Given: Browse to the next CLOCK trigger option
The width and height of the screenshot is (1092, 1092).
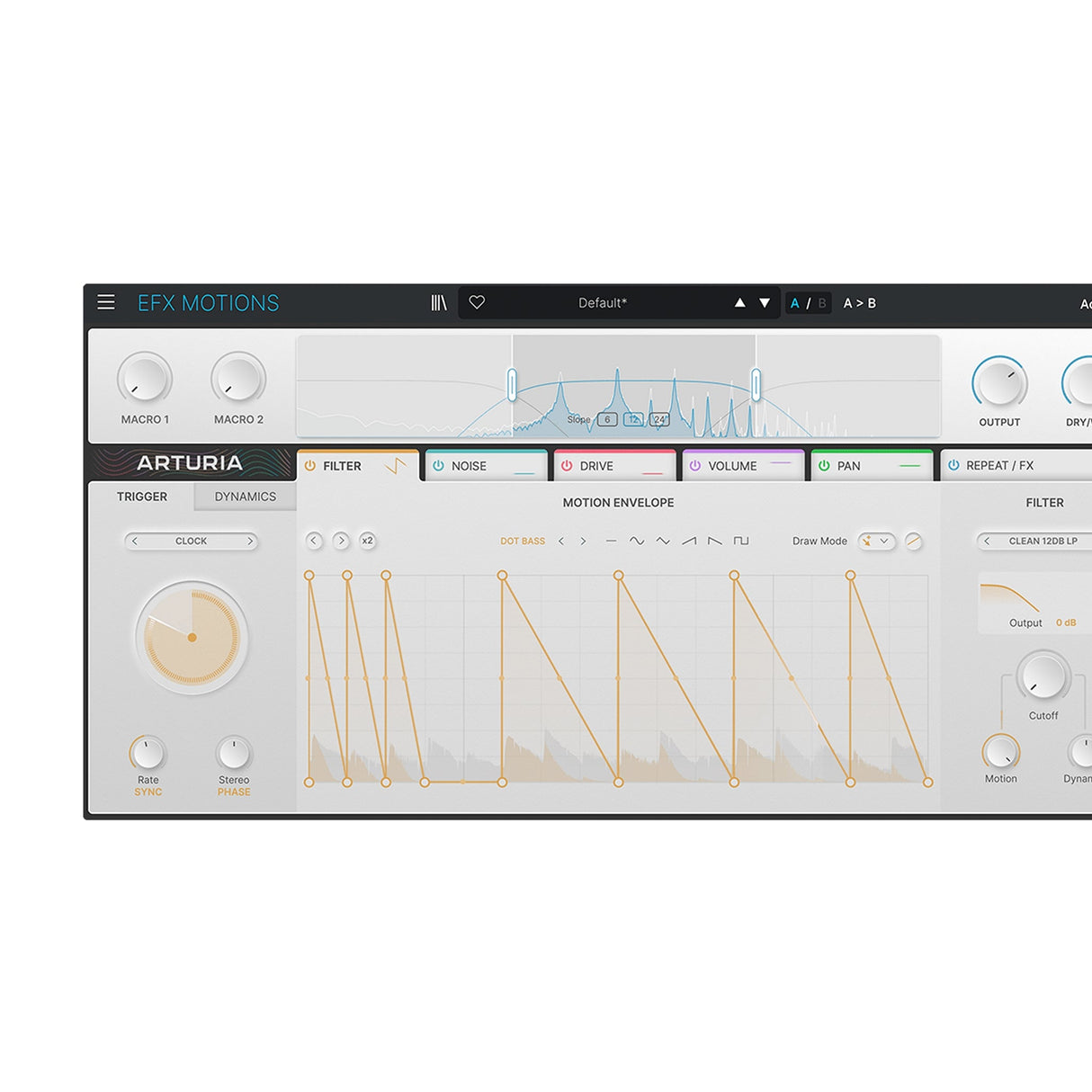Looking at the screenshot, I should point(251,541).
